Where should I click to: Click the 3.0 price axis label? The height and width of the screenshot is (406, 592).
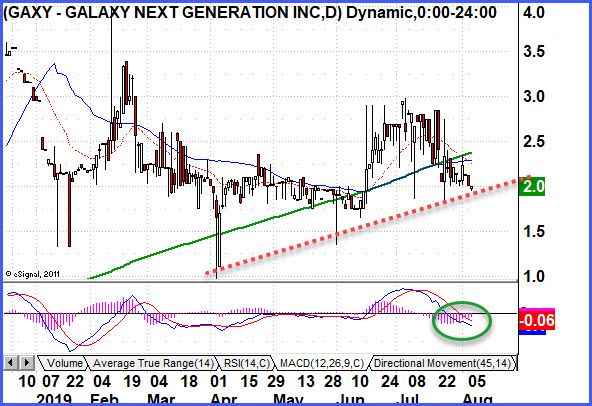click(533, 96)
